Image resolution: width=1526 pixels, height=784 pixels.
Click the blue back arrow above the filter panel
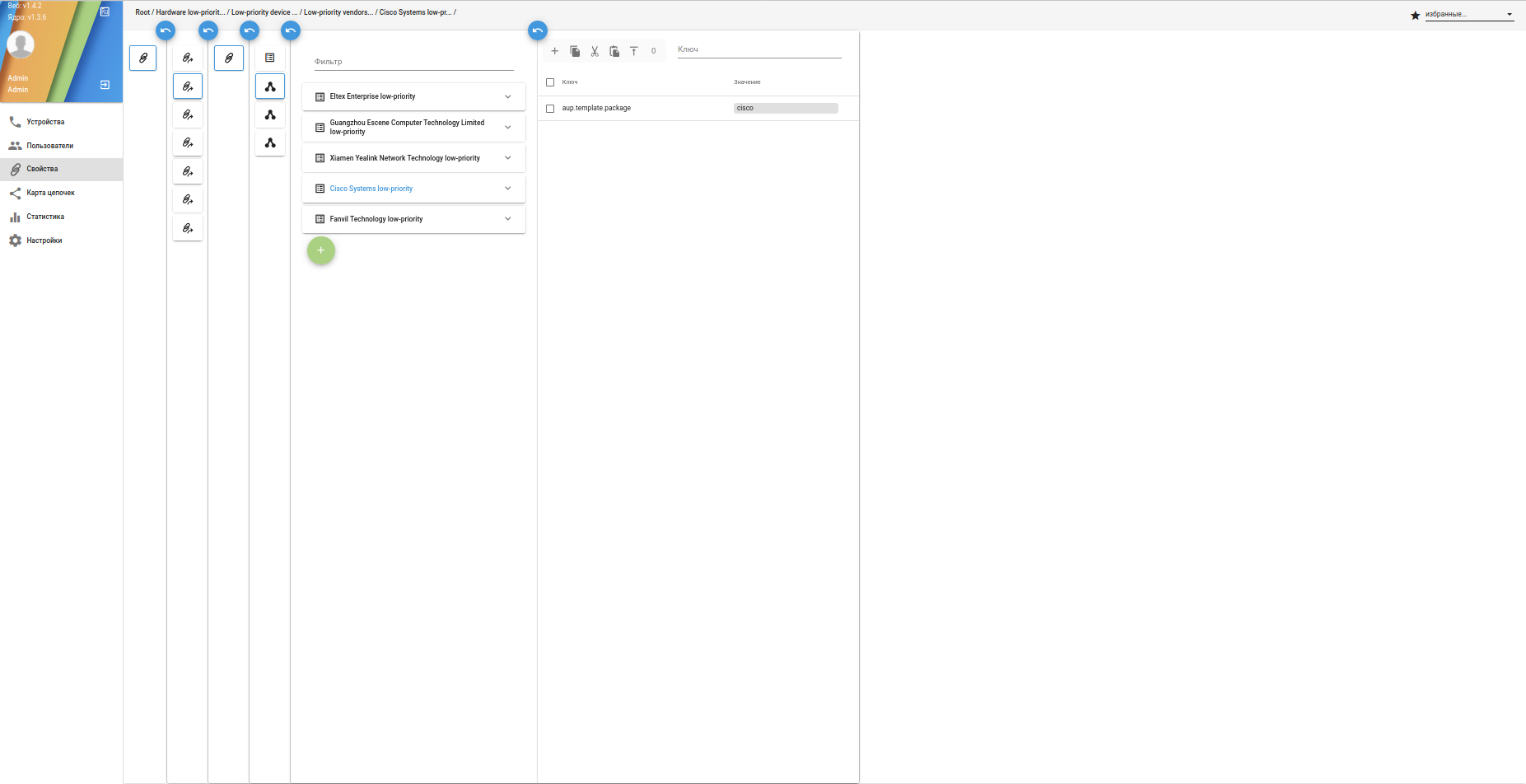coord(291,30)
